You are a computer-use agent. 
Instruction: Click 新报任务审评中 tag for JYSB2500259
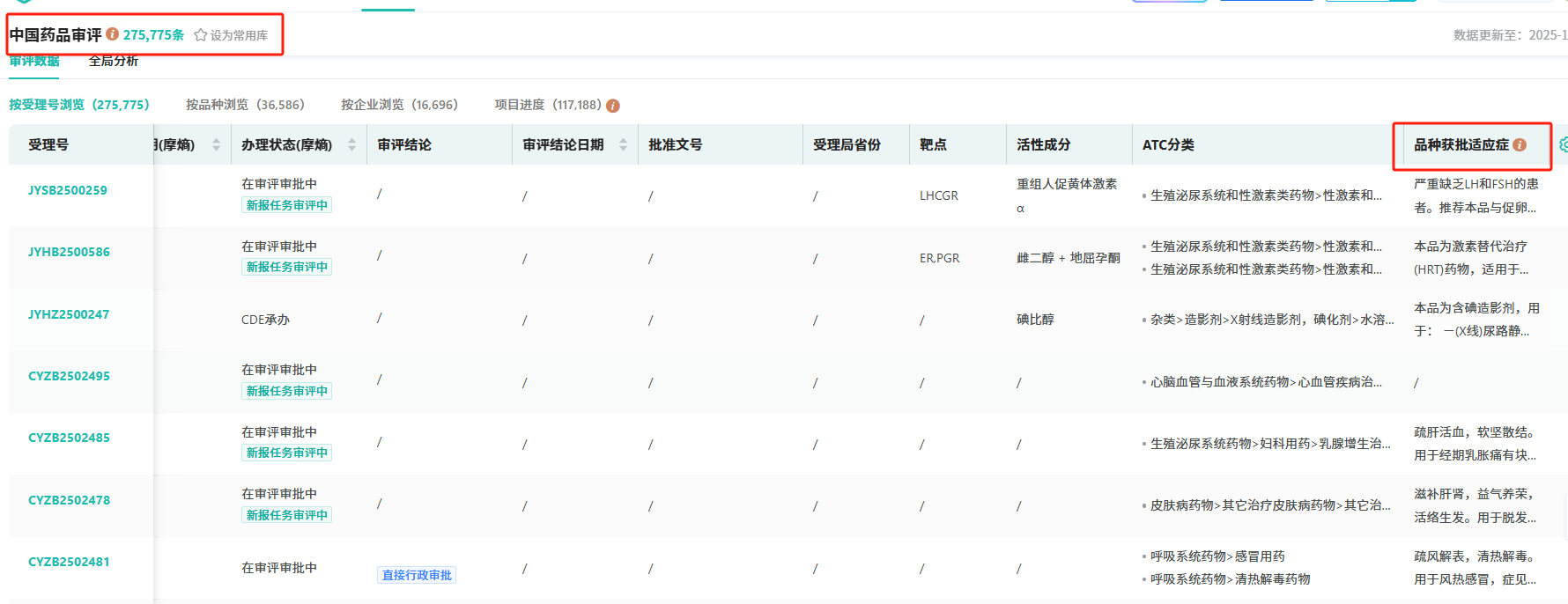tap(286, 205)
